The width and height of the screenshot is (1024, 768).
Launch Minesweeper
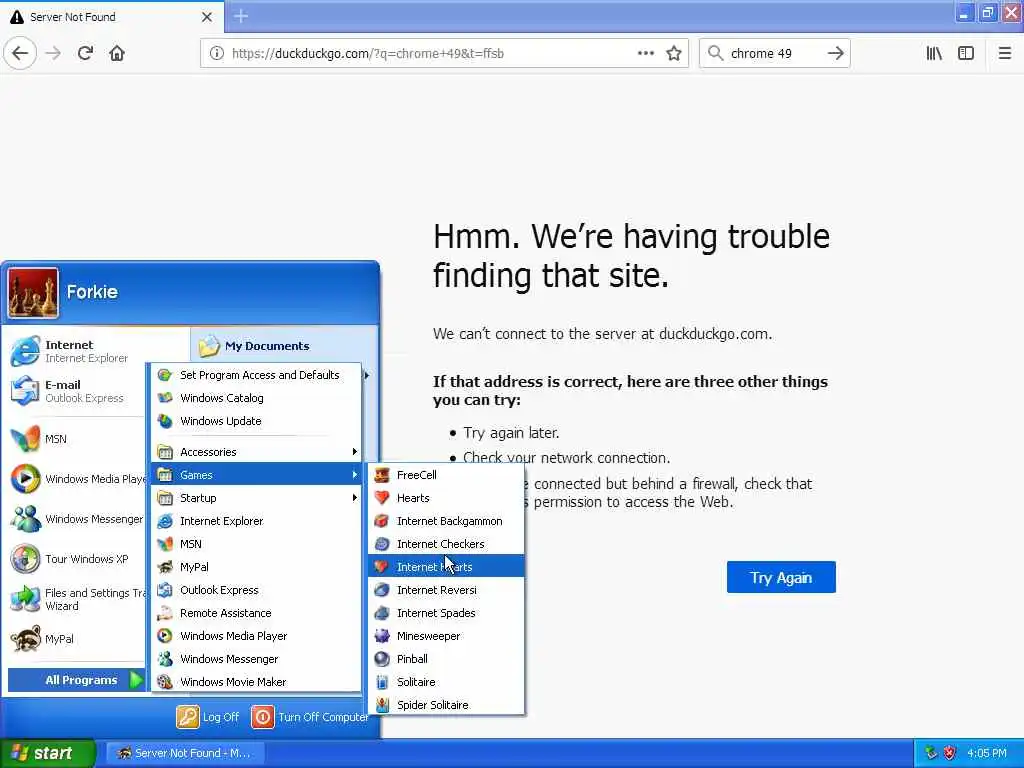[446, 635]
